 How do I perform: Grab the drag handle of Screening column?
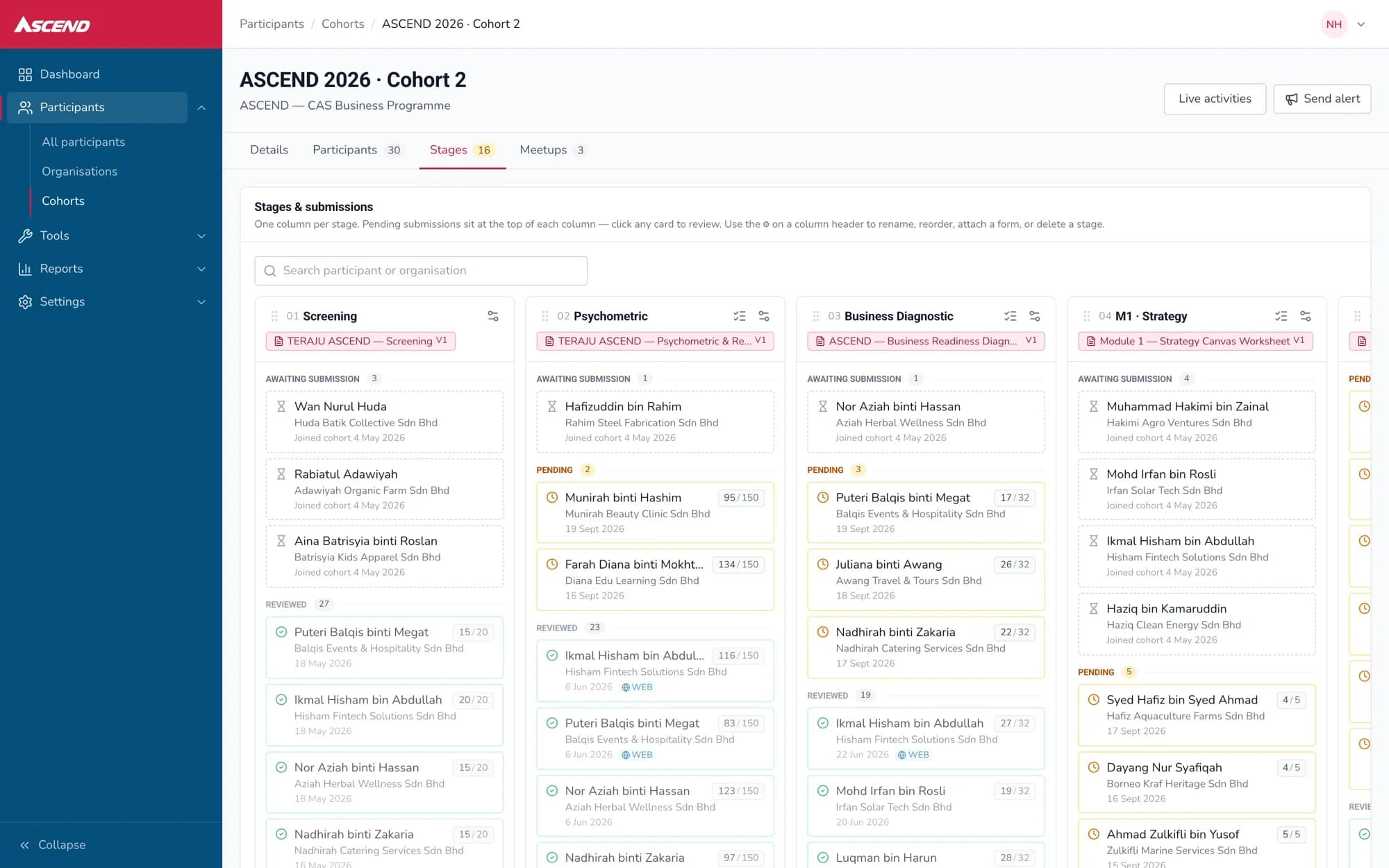click(274, 316)
